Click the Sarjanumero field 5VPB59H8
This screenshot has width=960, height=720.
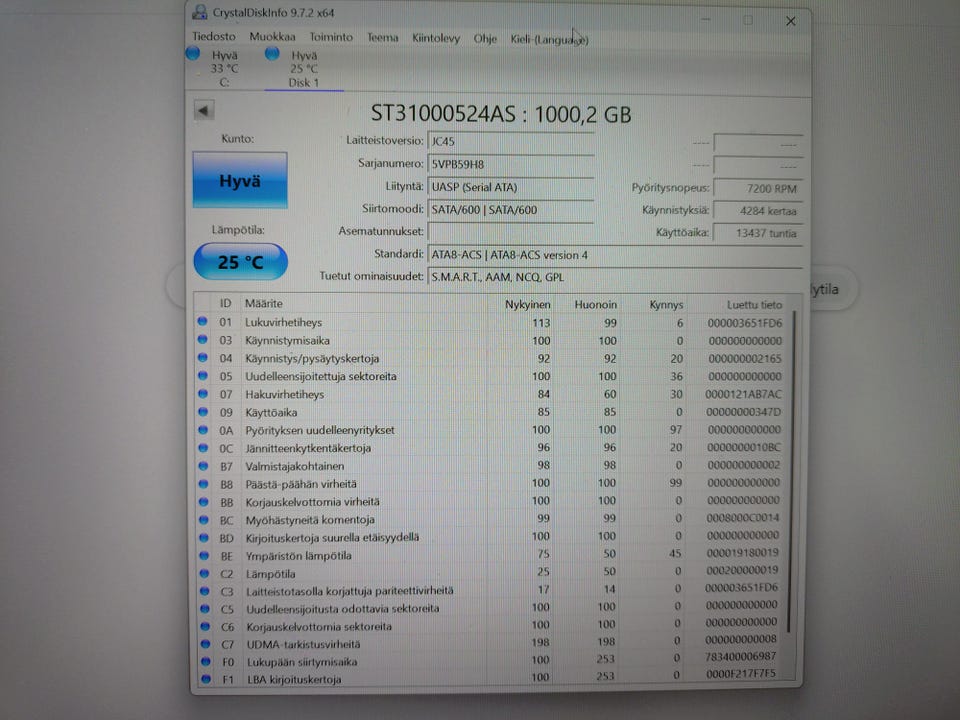[x=511, y=164]
